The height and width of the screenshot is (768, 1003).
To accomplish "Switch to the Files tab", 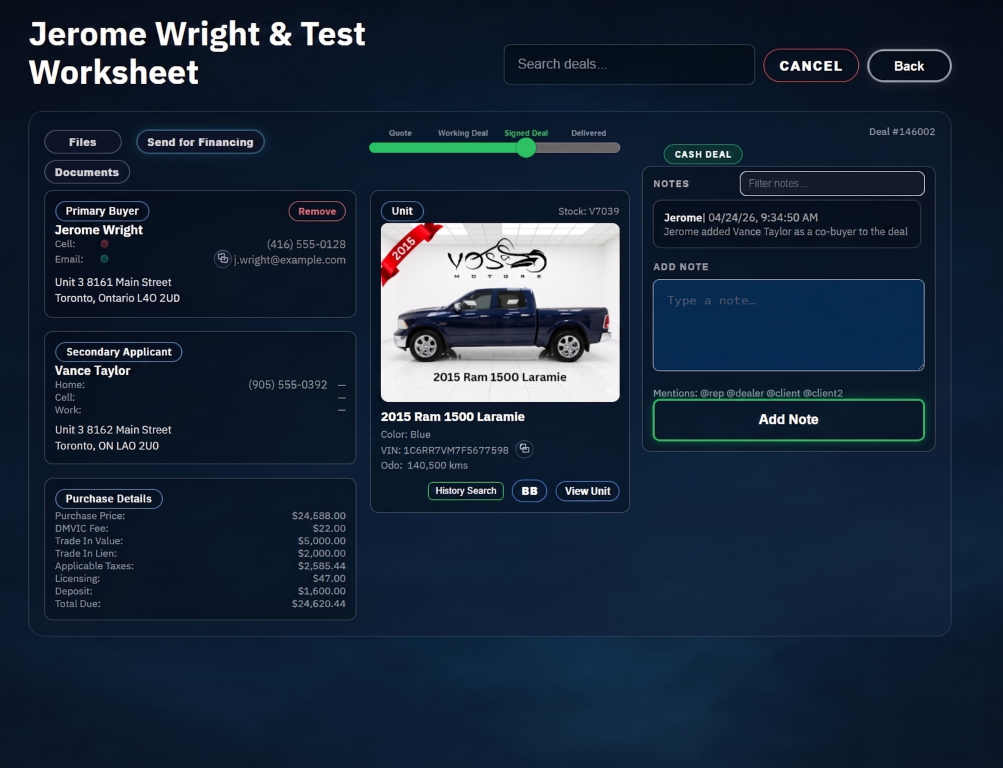I will click(x=84, y=141).
